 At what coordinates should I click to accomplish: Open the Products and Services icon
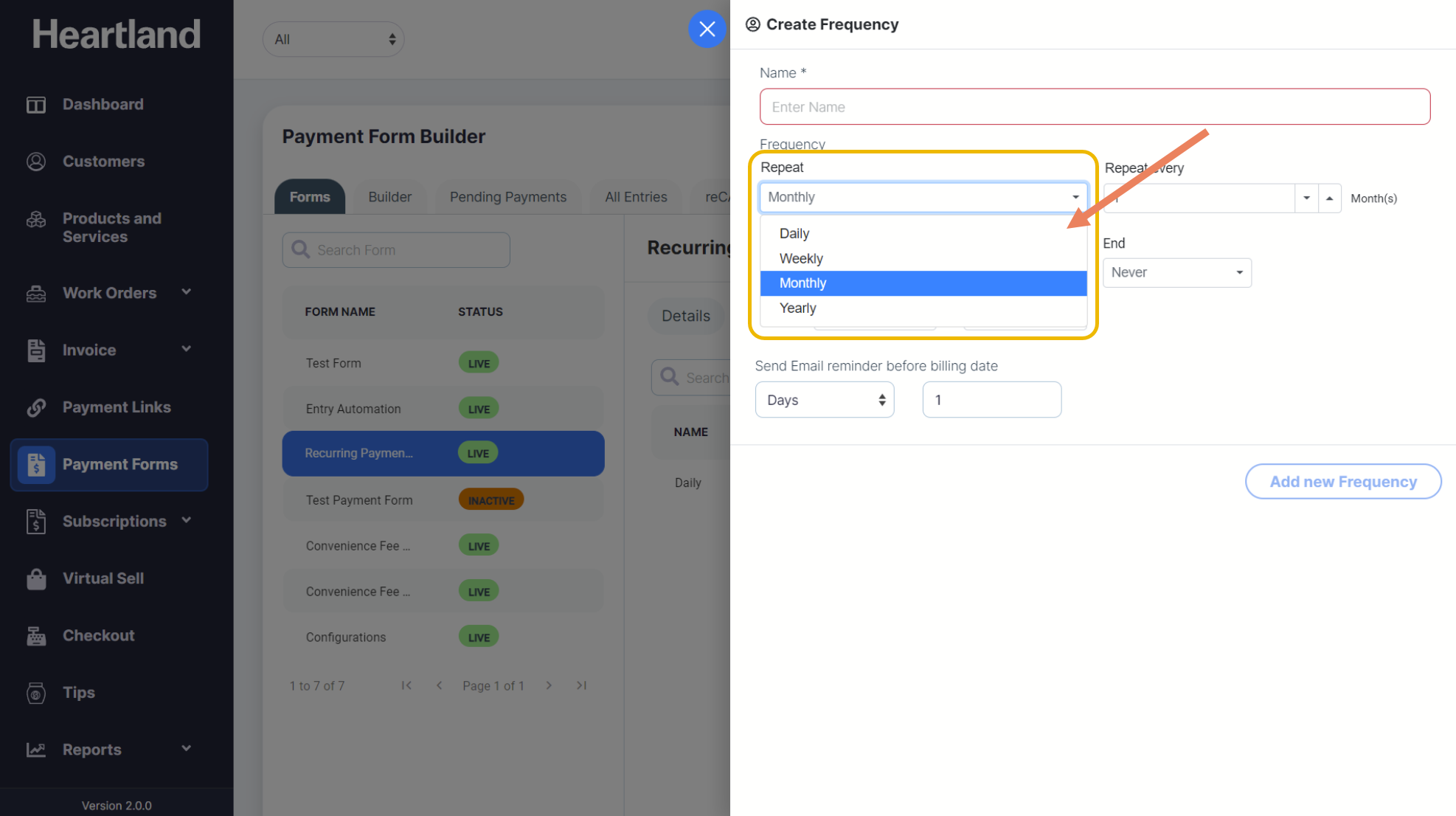coord(36,220)
